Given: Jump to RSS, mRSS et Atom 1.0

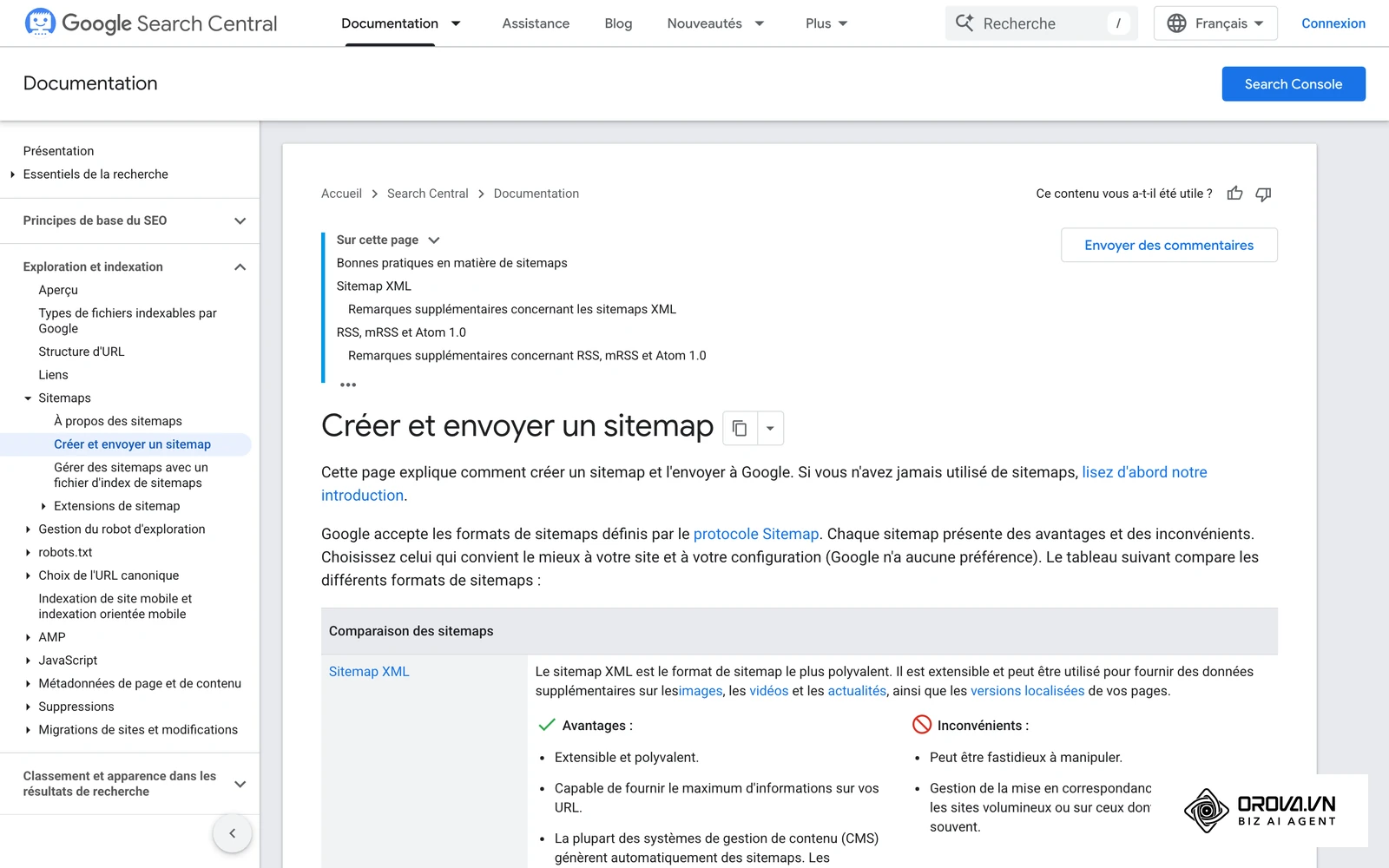Looking at the screenshot, I should pyautogui.click(x=401, y=332).
